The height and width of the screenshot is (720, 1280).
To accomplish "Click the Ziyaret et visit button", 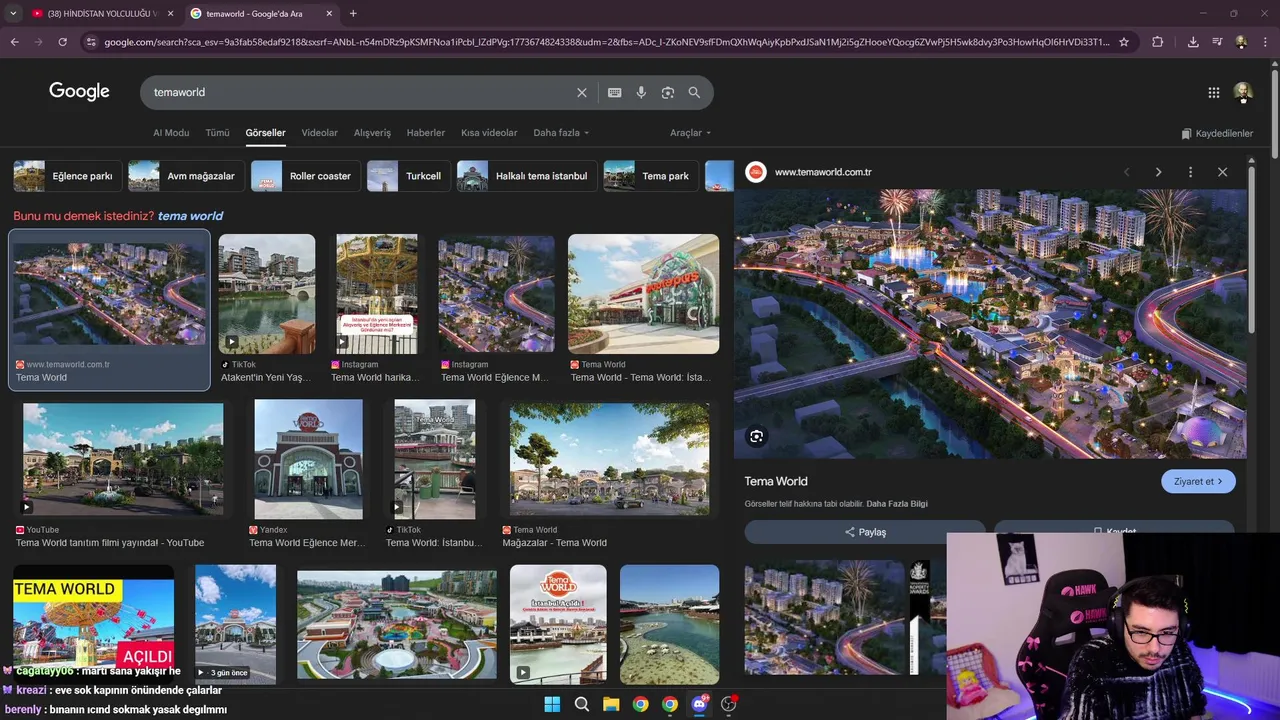I will 1198,481.
